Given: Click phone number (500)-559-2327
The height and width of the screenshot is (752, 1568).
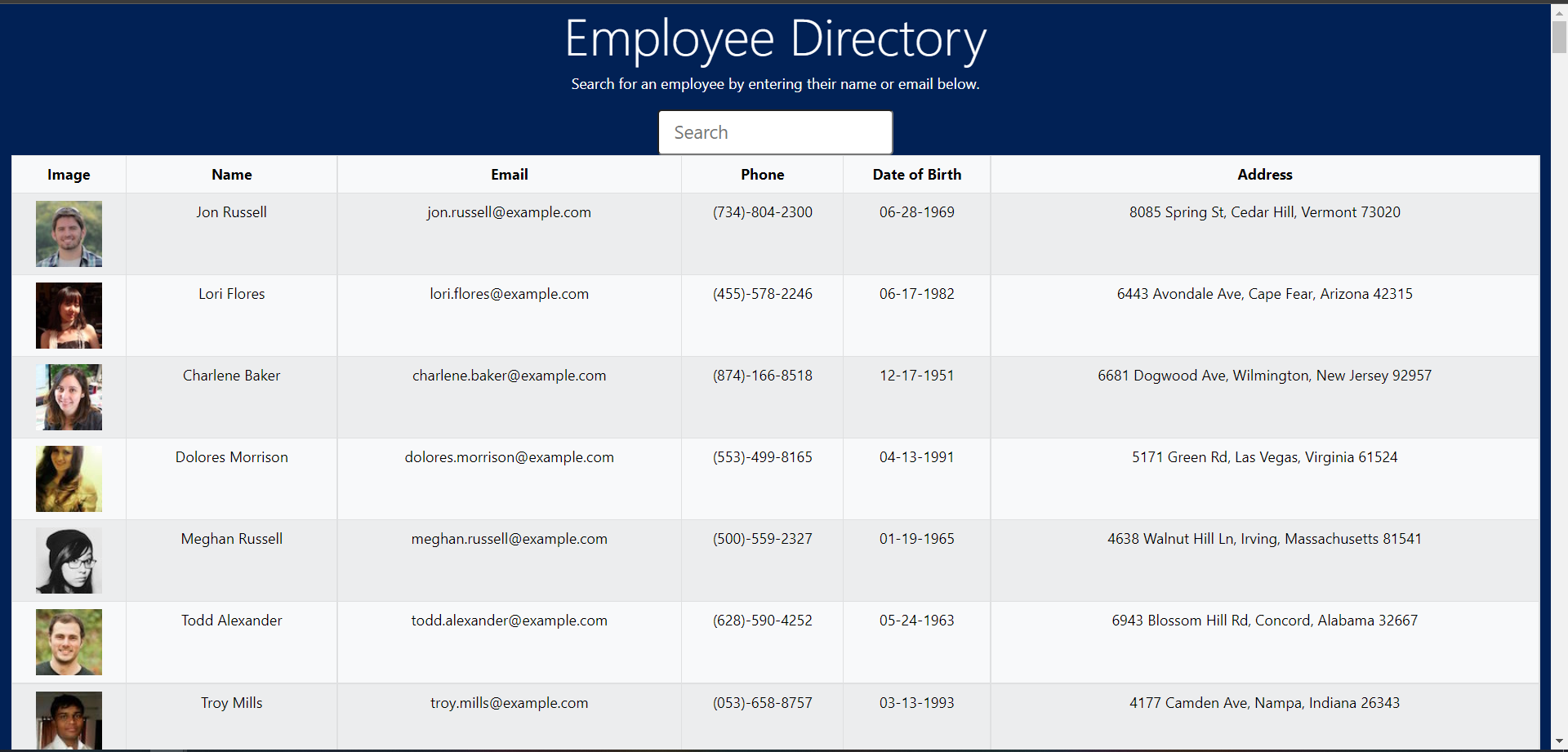Looking at the screenshot, I should (763, 539).
